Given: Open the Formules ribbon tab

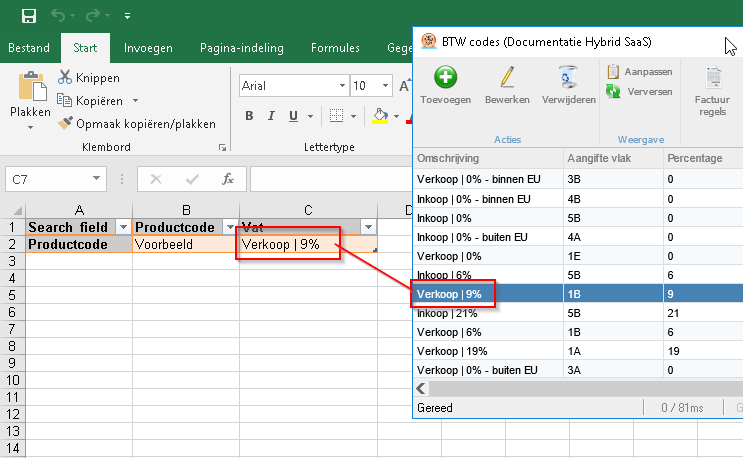Looking at the screenshot, I should (335, 48).
